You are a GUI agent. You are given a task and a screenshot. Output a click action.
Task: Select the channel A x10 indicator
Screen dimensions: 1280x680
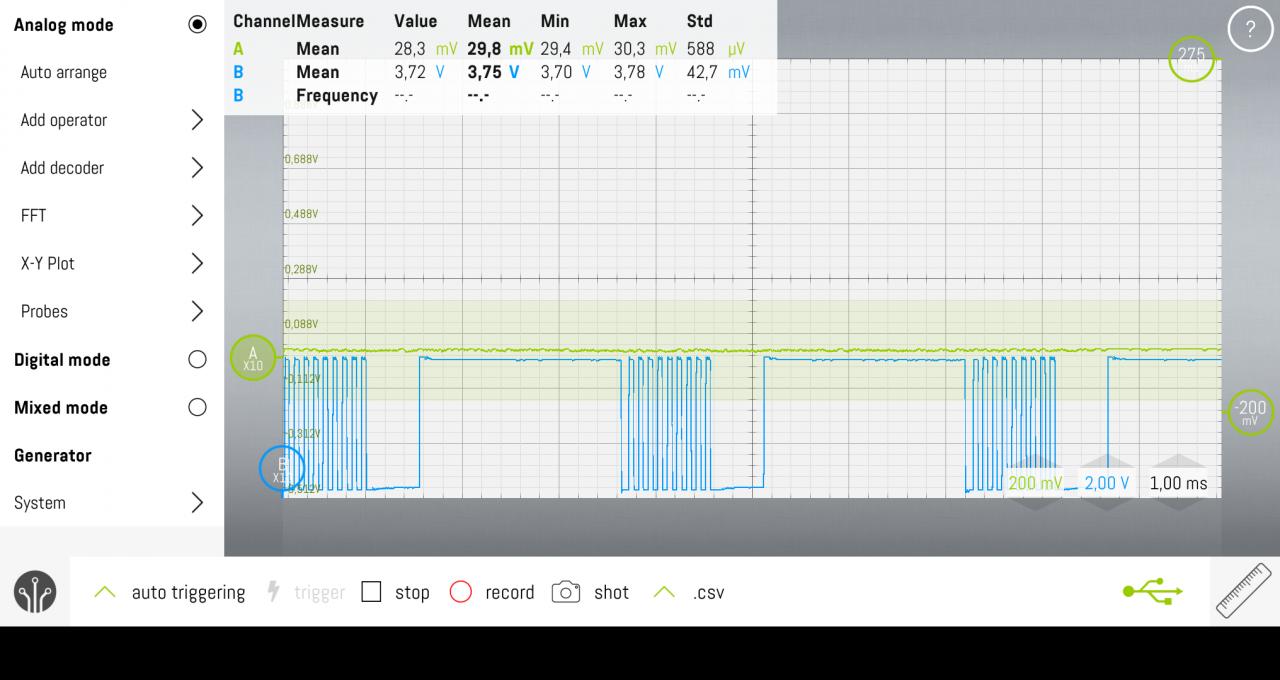[254, 358]
